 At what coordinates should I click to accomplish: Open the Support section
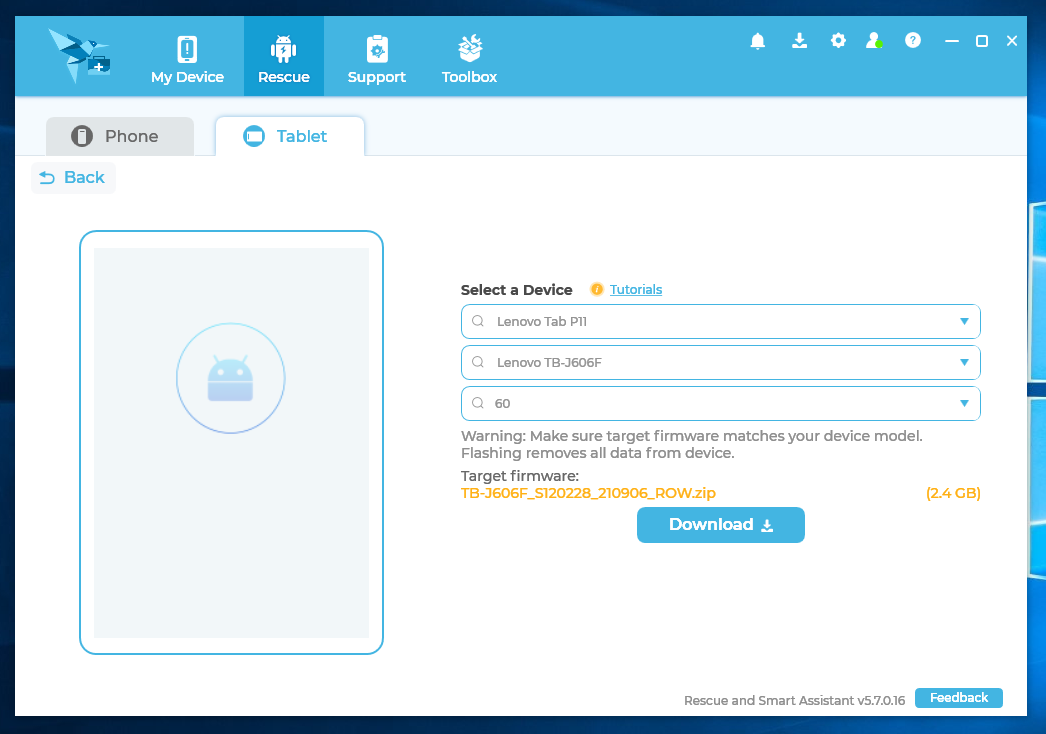click(376, 59)
